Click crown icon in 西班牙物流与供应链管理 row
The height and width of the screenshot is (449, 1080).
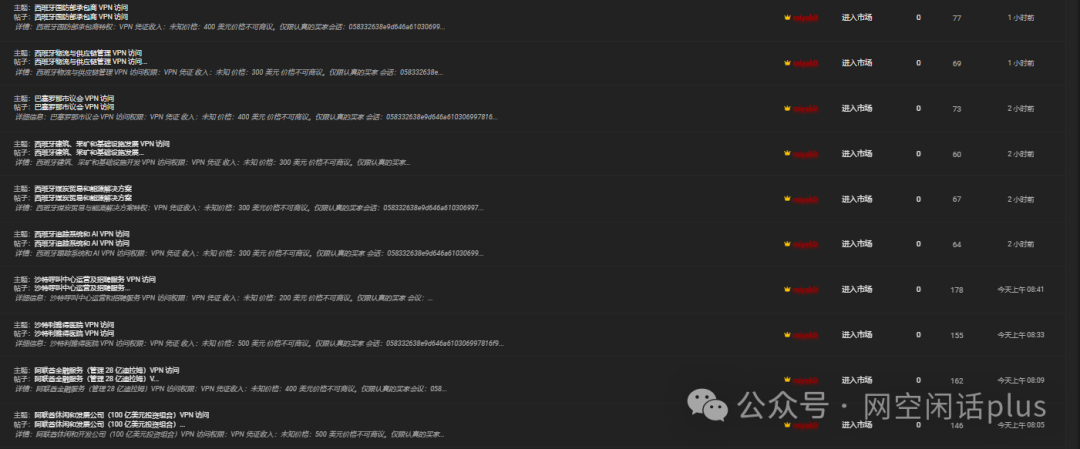(x=787, y=63)
